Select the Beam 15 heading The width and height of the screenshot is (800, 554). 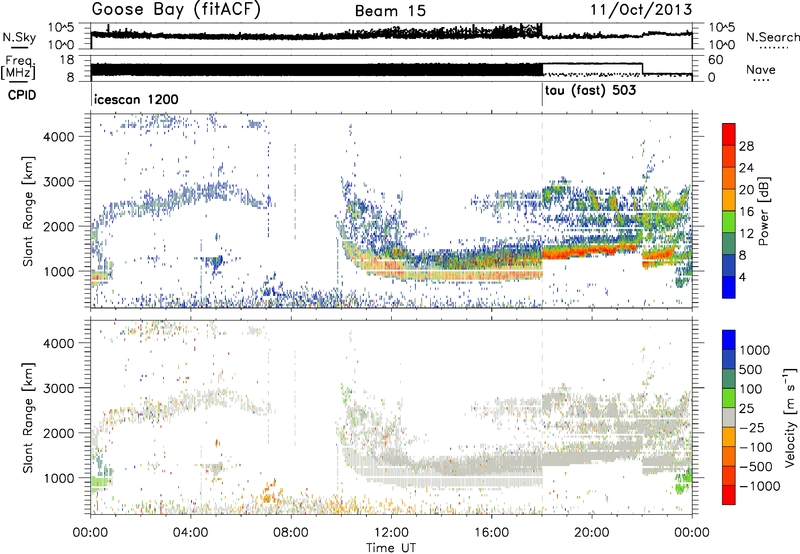(x=390, y=11)
